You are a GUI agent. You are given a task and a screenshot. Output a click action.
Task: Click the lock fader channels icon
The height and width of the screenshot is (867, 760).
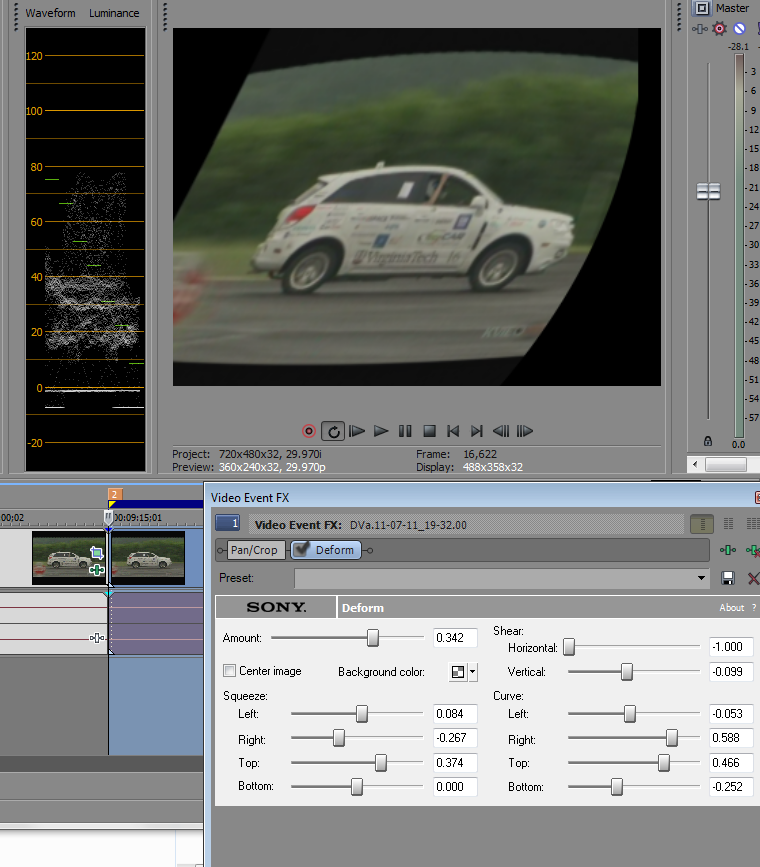click(708, 441)
